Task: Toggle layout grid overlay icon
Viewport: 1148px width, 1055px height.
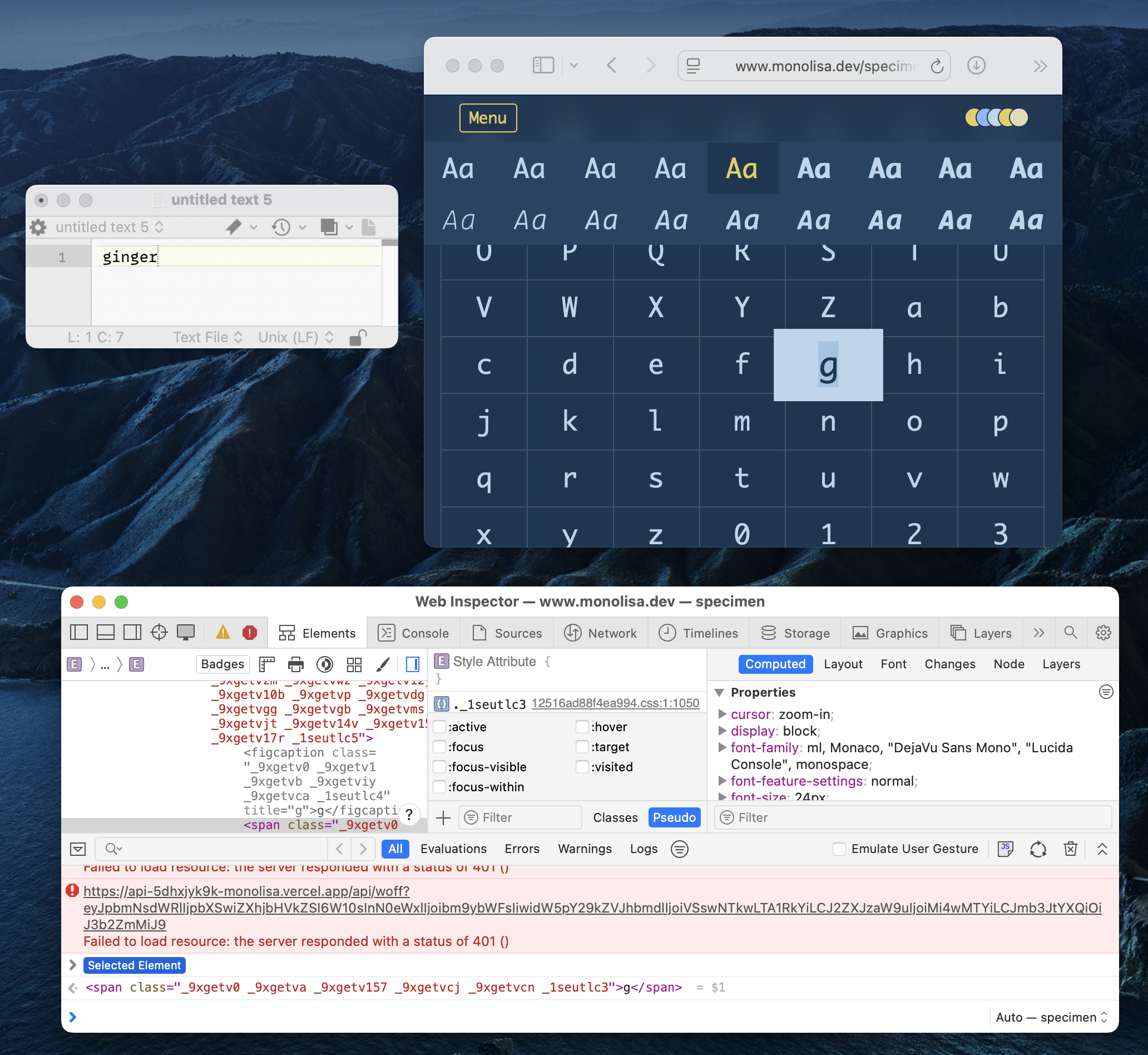Action: point(354,664)
